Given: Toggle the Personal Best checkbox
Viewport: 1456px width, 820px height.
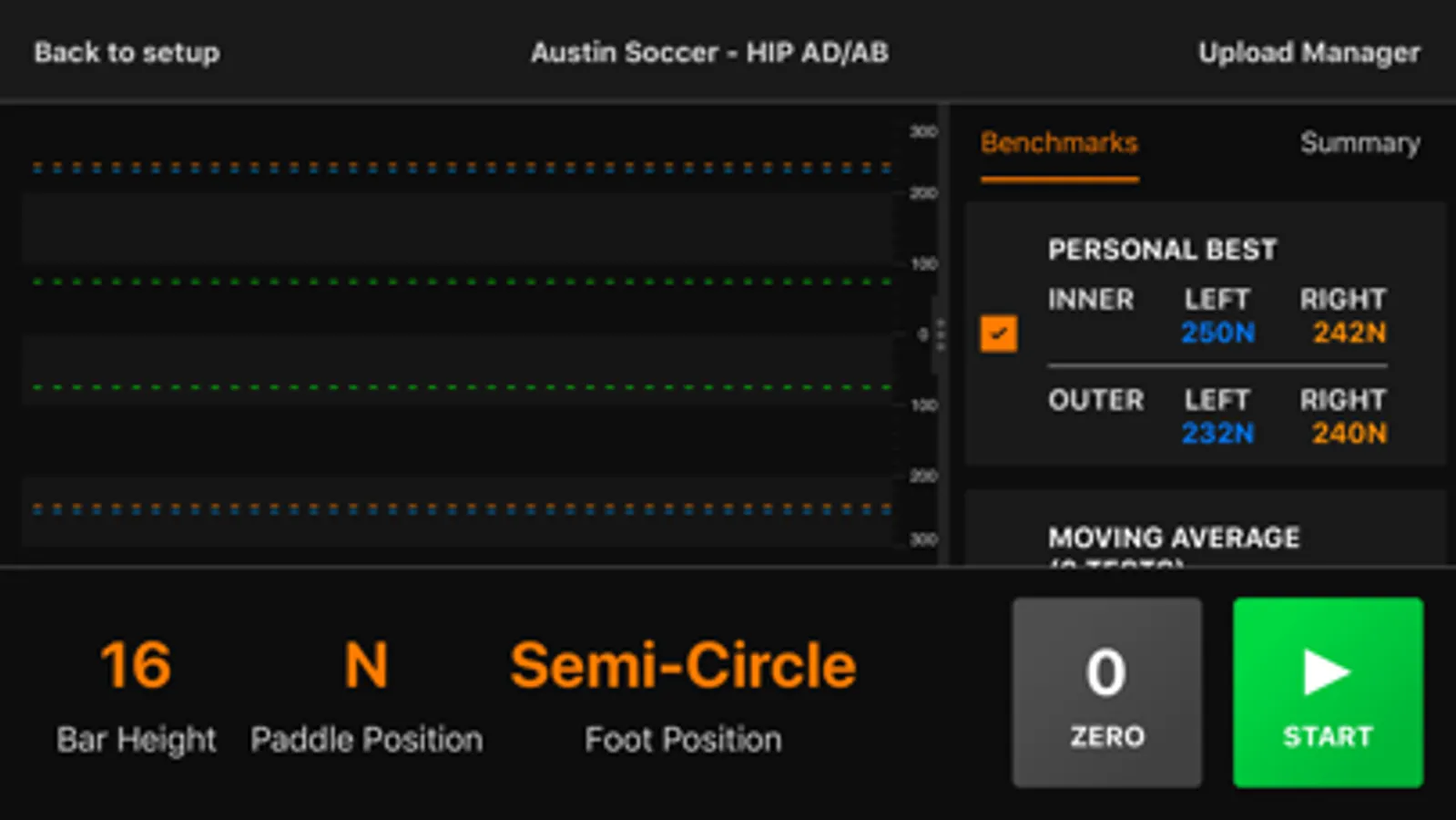Looking at the screenshot, I should [x=999, y=333].
